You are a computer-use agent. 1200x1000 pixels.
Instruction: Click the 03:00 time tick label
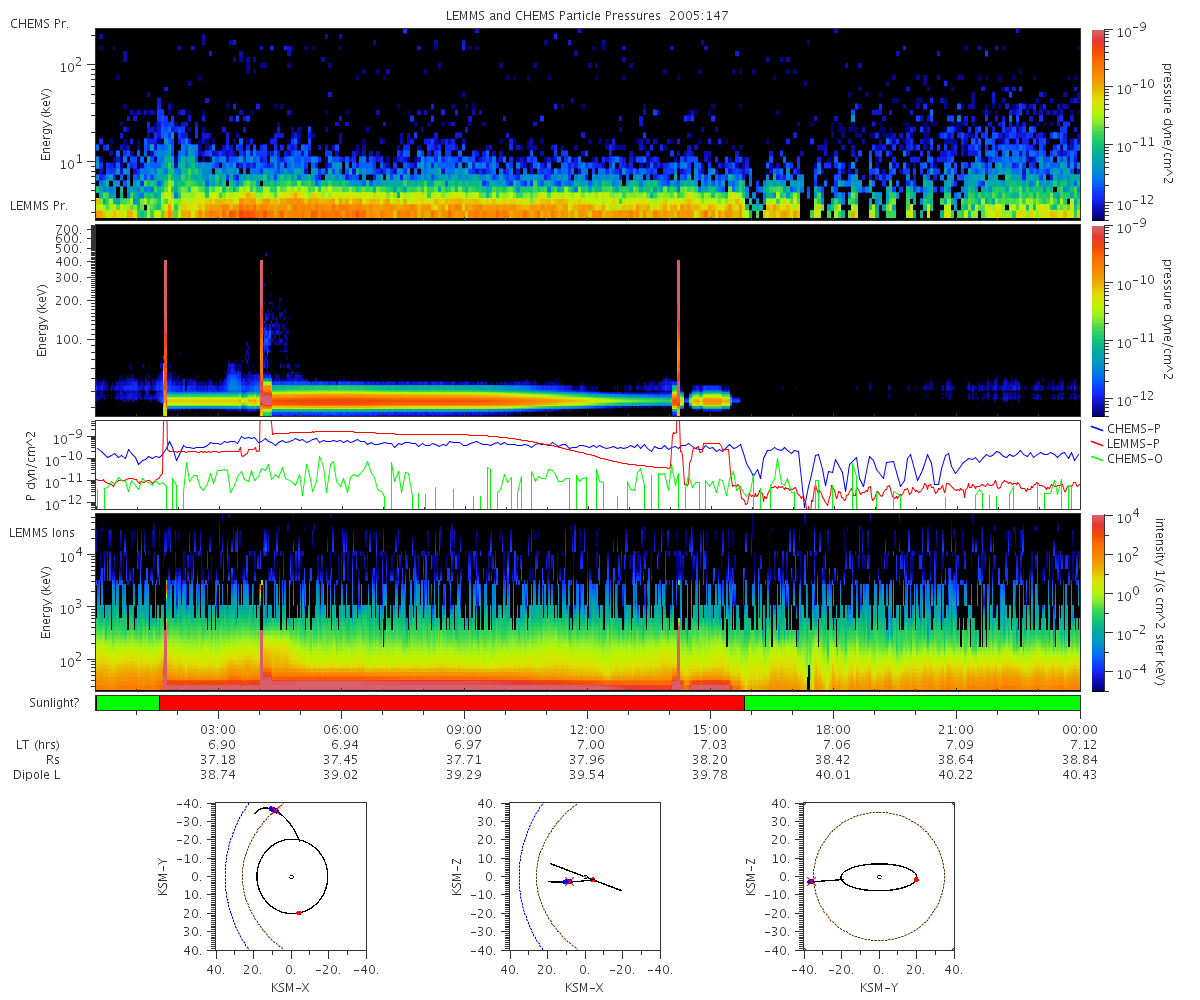219,729
